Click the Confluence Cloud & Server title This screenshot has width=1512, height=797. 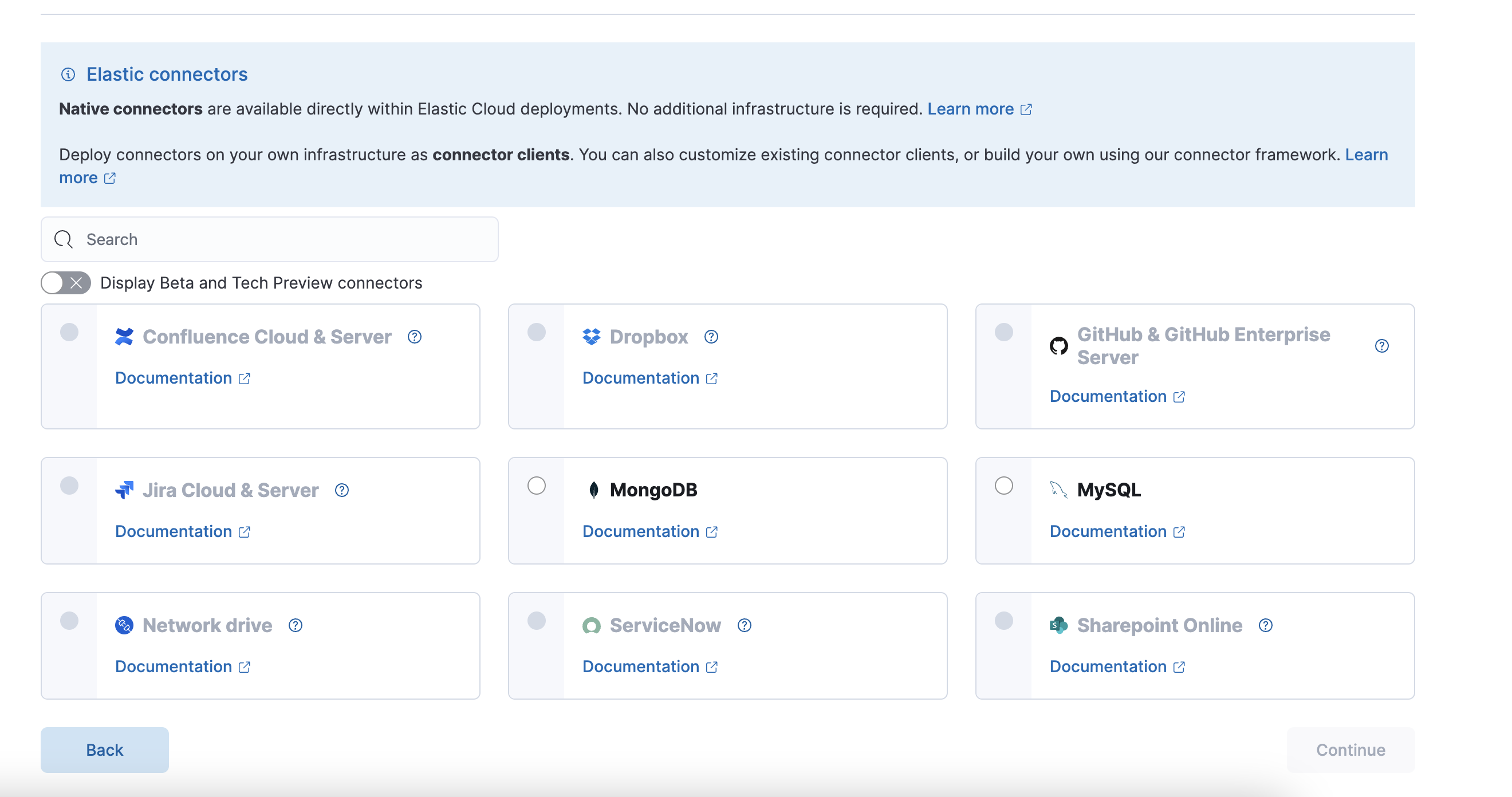pyautogui.click(x=267, y=337)
